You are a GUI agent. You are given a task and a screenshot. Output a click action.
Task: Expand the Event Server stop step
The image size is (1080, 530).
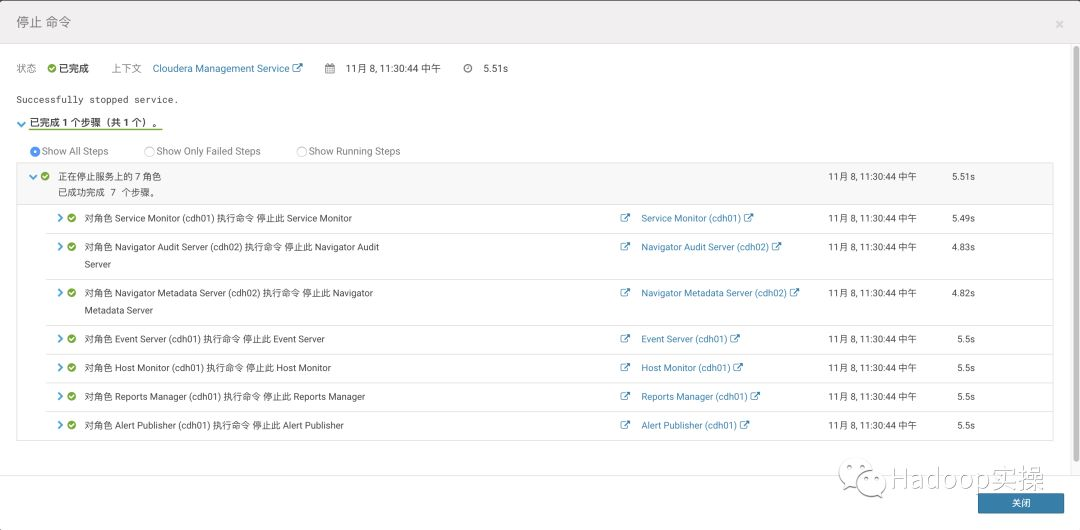coord(61,339)
